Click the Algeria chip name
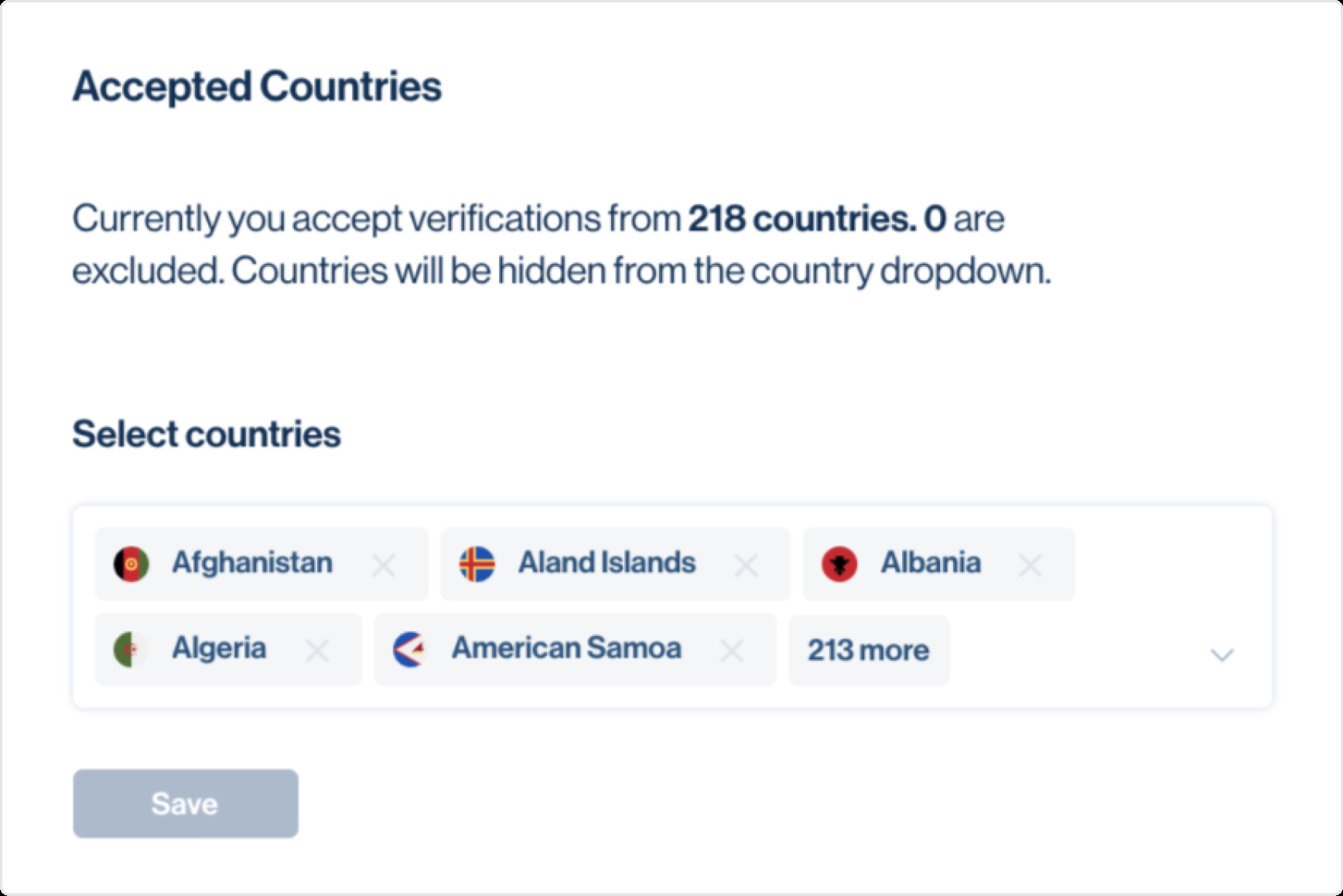The height and width of the screenshot is (896, 1343). 219,648
